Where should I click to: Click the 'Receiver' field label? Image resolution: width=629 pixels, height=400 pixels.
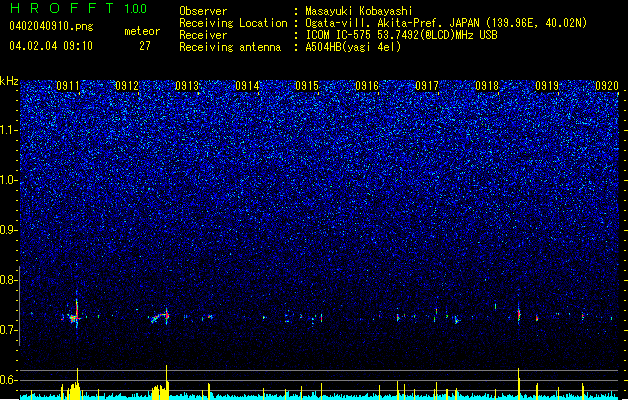(x=203, y=35)
